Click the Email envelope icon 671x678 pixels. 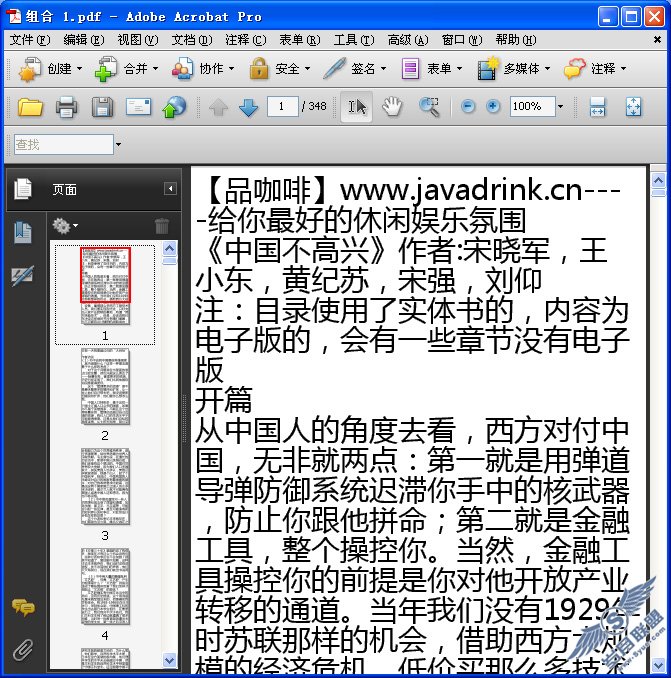point(138,107)
